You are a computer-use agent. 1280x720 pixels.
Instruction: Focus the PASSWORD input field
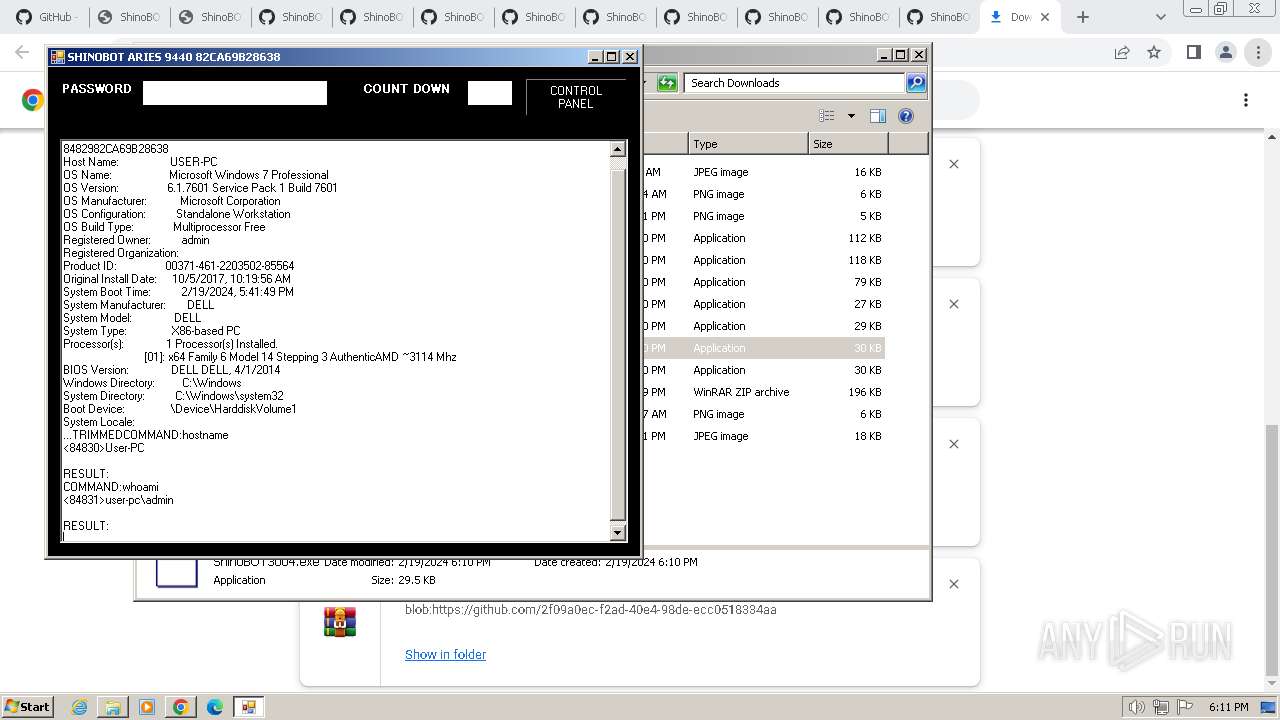pos(235,93)
